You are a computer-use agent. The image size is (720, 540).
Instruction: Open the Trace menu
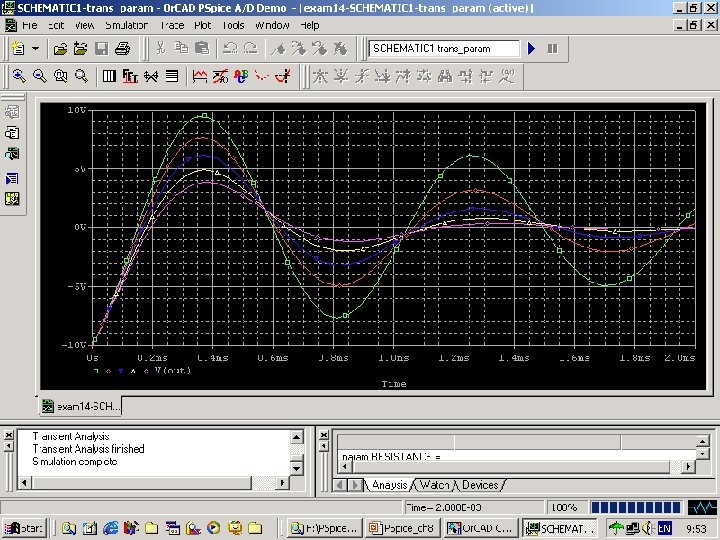pos(172,24)
